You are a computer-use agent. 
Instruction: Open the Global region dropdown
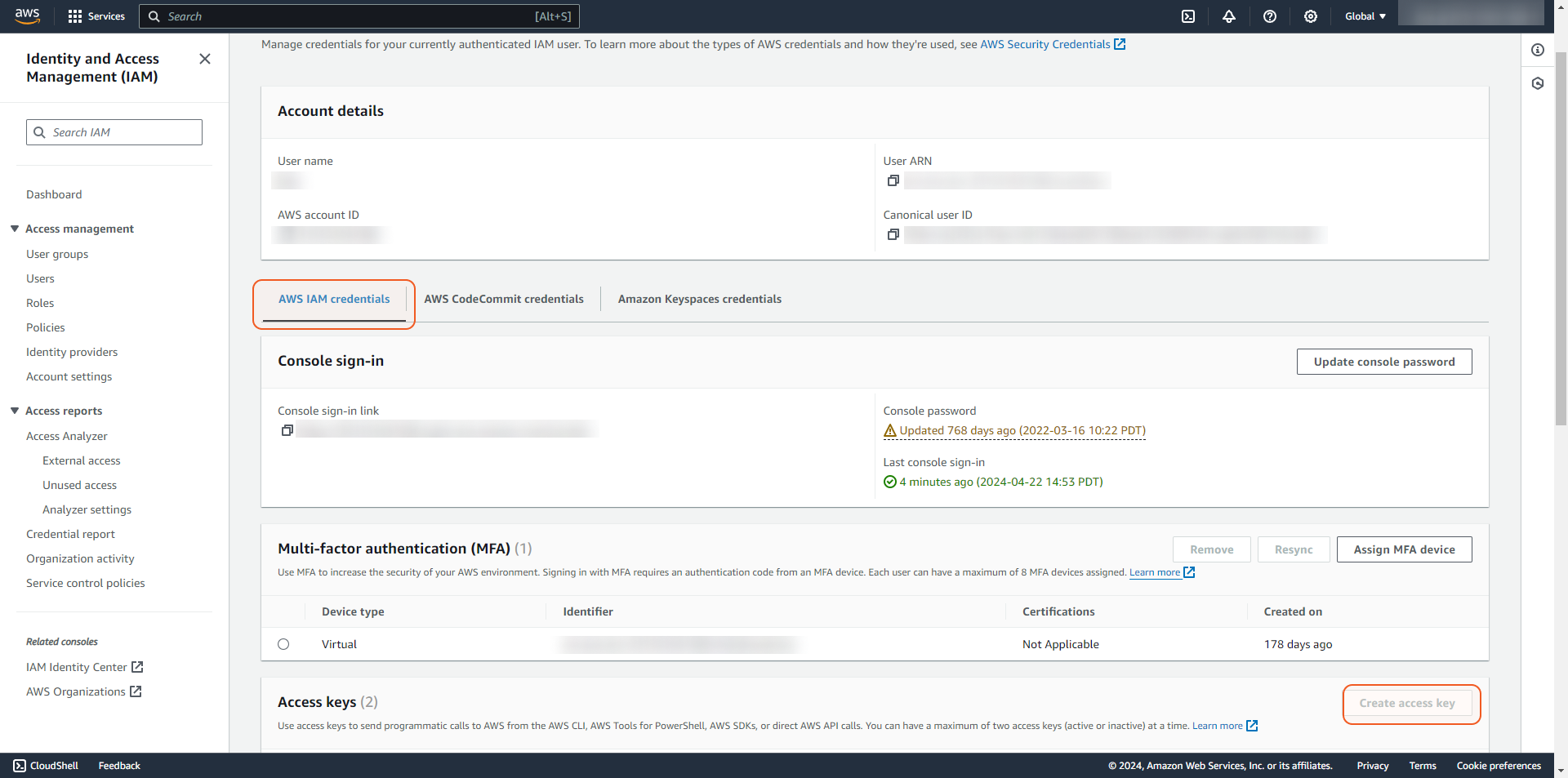click(1365, 16)
